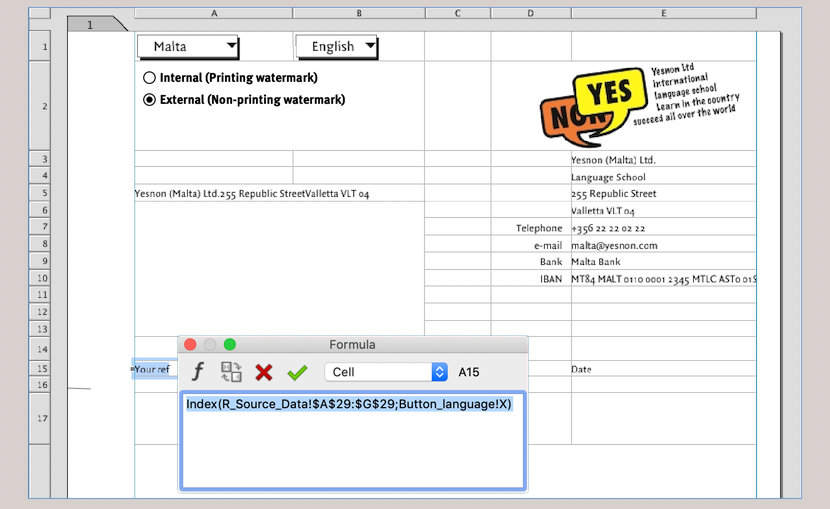Accept the formula with green checkmark
Image resolution: width=830 pixels, height=509 pixels.
coord(297,372)
